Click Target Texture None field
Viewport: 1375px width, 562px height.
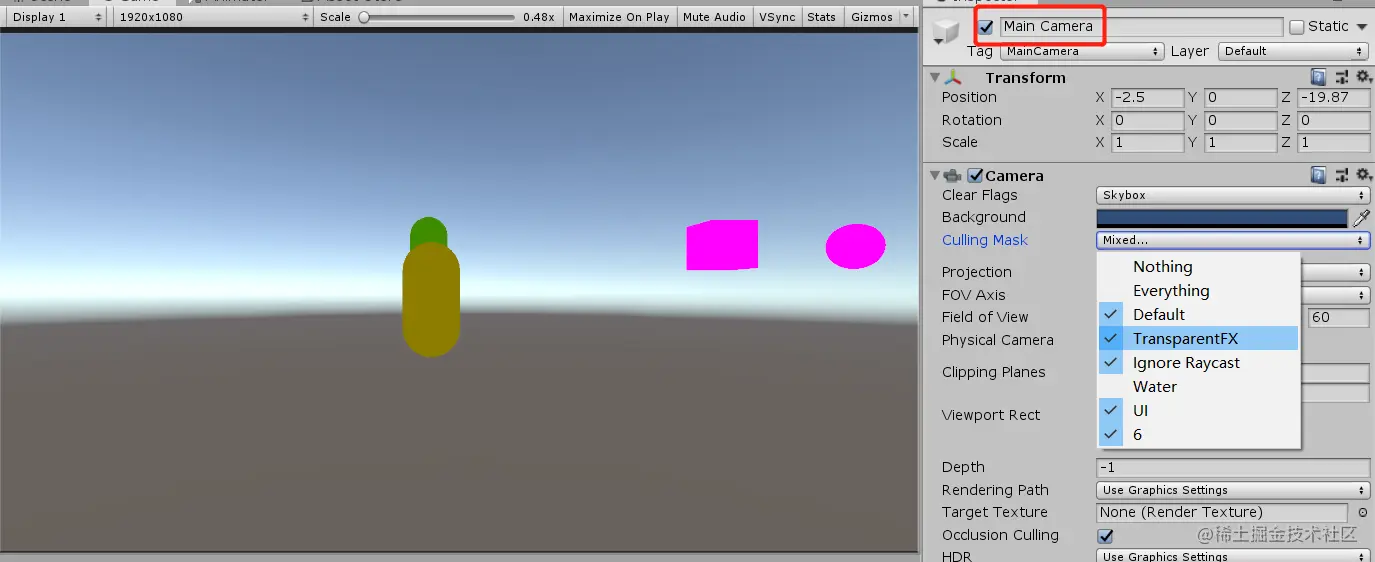click(x=1222, y=512)
